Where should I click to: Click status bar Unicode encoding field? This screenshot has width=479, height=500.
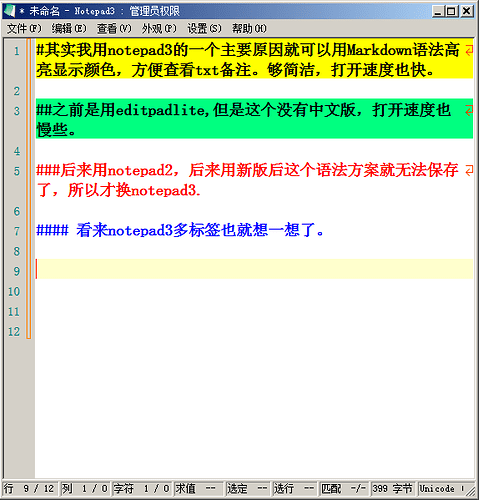coord(441,489)
